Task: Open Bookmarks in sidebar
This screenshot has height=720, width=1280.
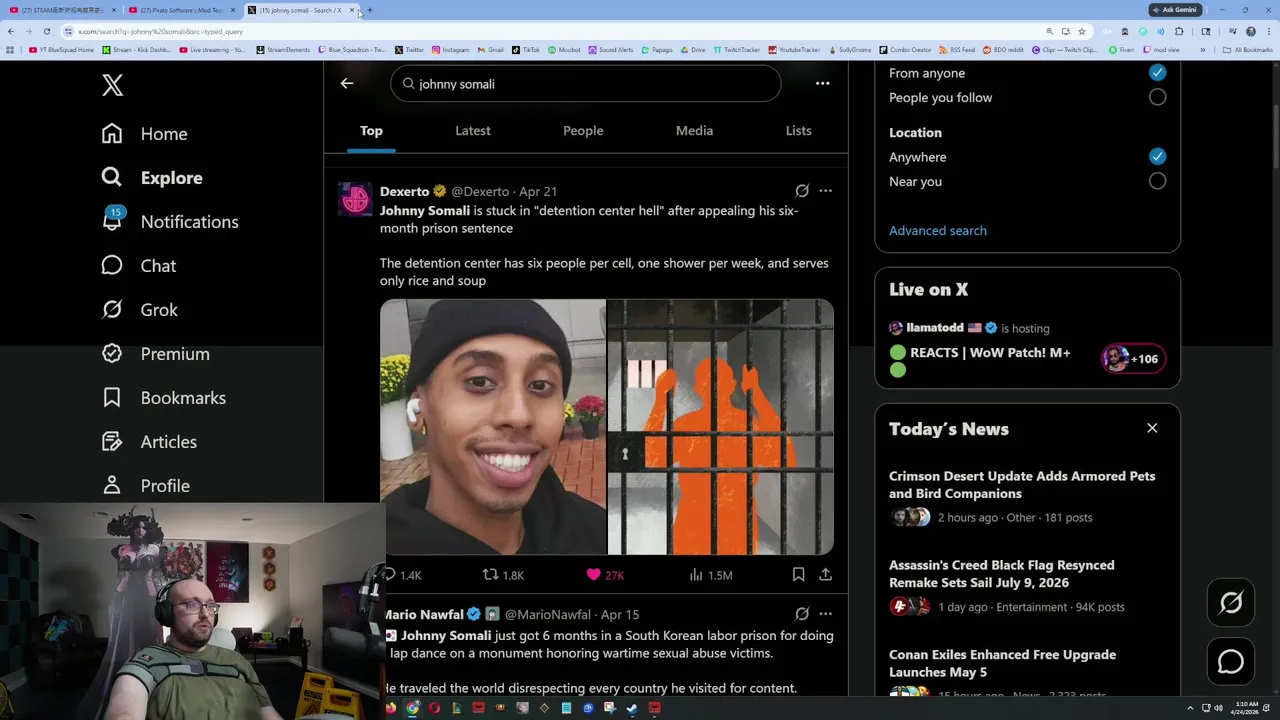Action: pos(163,398)
